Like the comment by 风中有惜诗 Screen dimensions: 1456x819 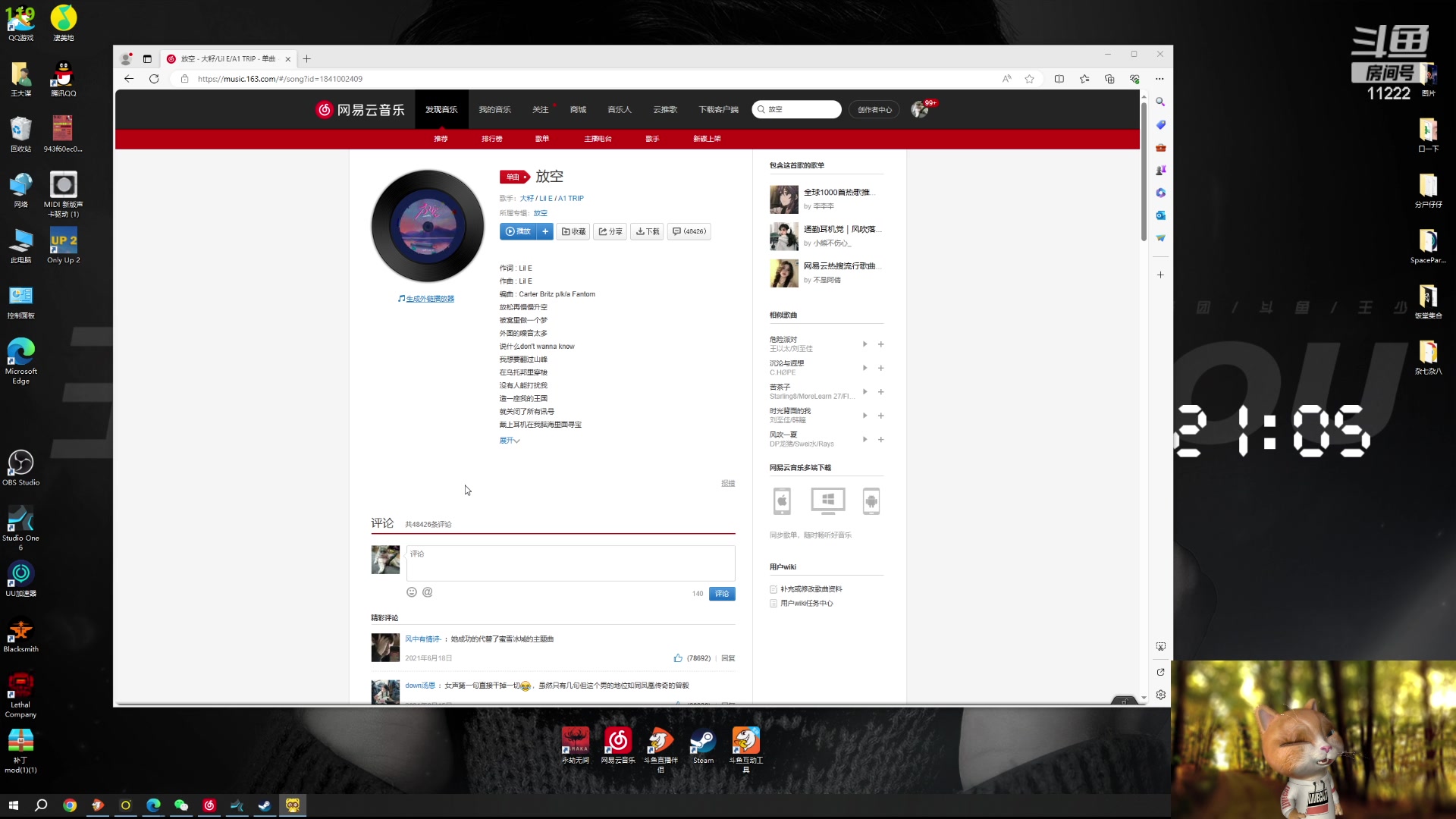[x=678, y=658]
